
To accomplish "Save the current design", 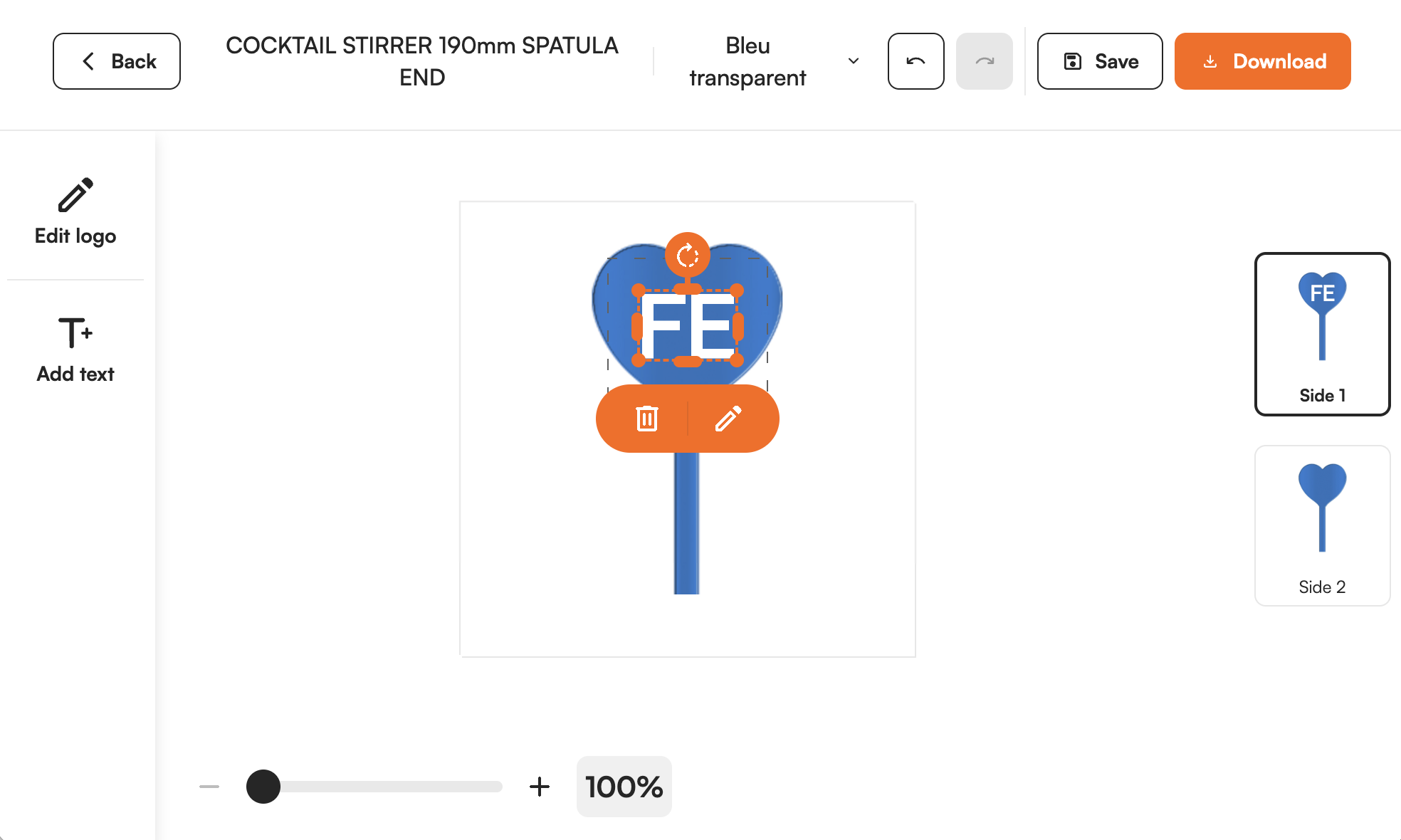I will tap(1100, 61).
